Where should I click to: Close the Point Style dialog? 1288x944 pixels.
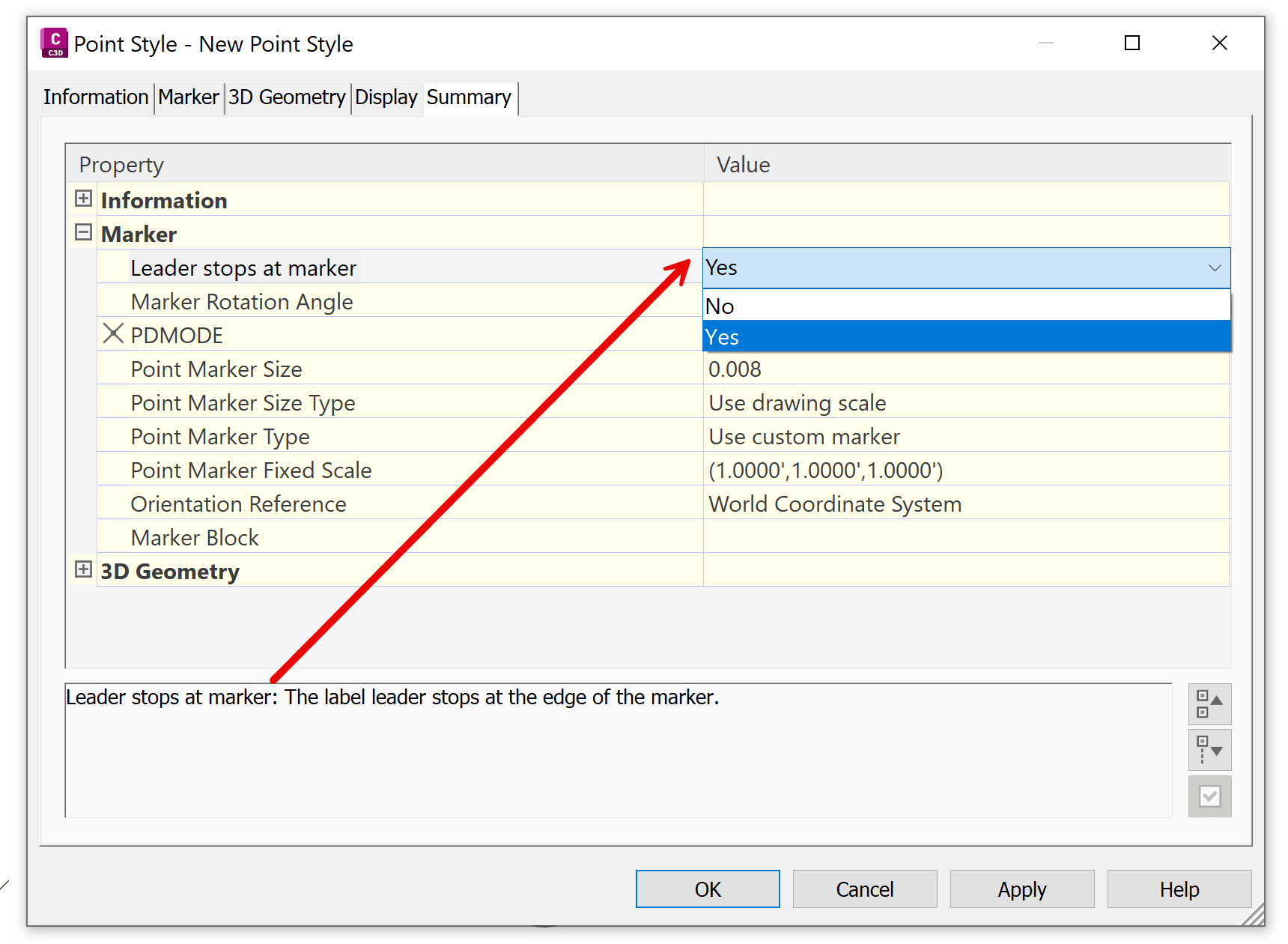[x=1220, y=43]
